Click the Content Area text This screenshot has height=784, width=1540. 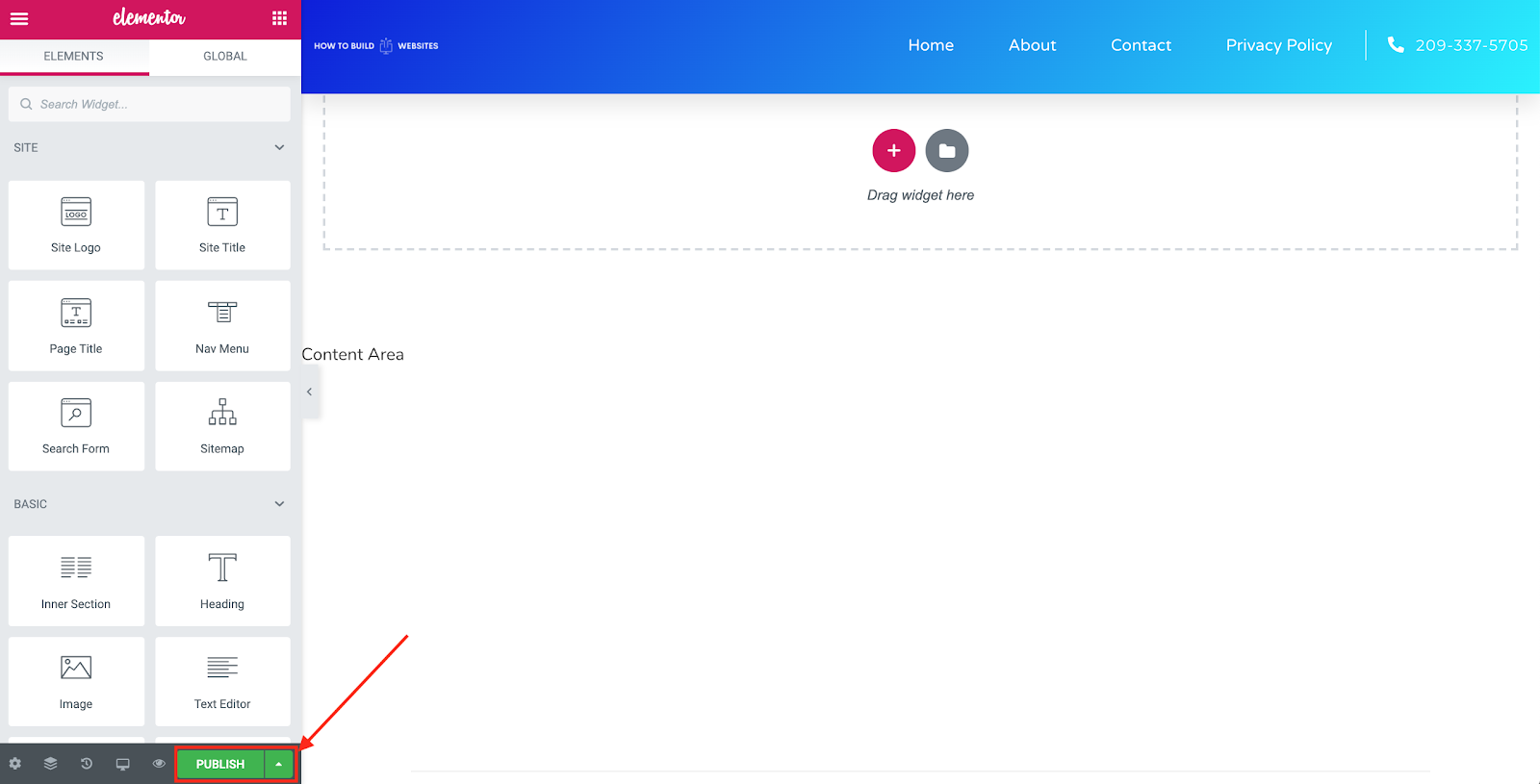click(x=353, y=354)
